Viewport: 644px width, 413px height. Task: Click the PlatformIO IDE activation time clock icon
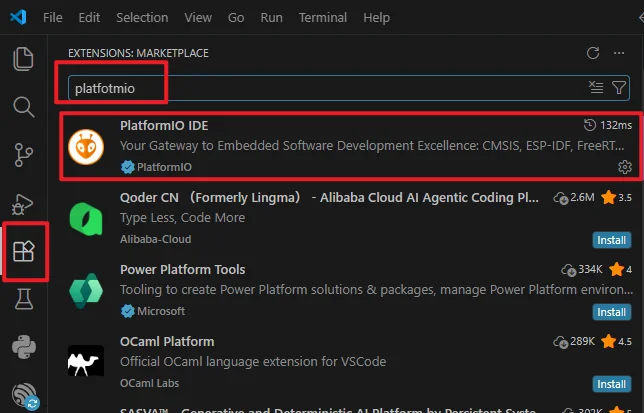pyautogui.click(x=590, y=125)
